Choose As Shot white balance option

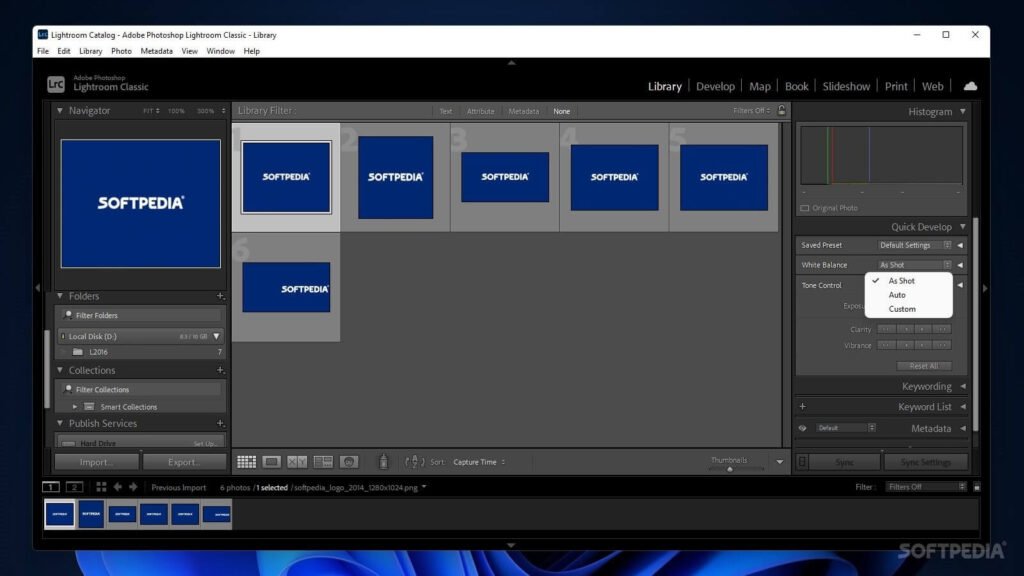(901, 281)
